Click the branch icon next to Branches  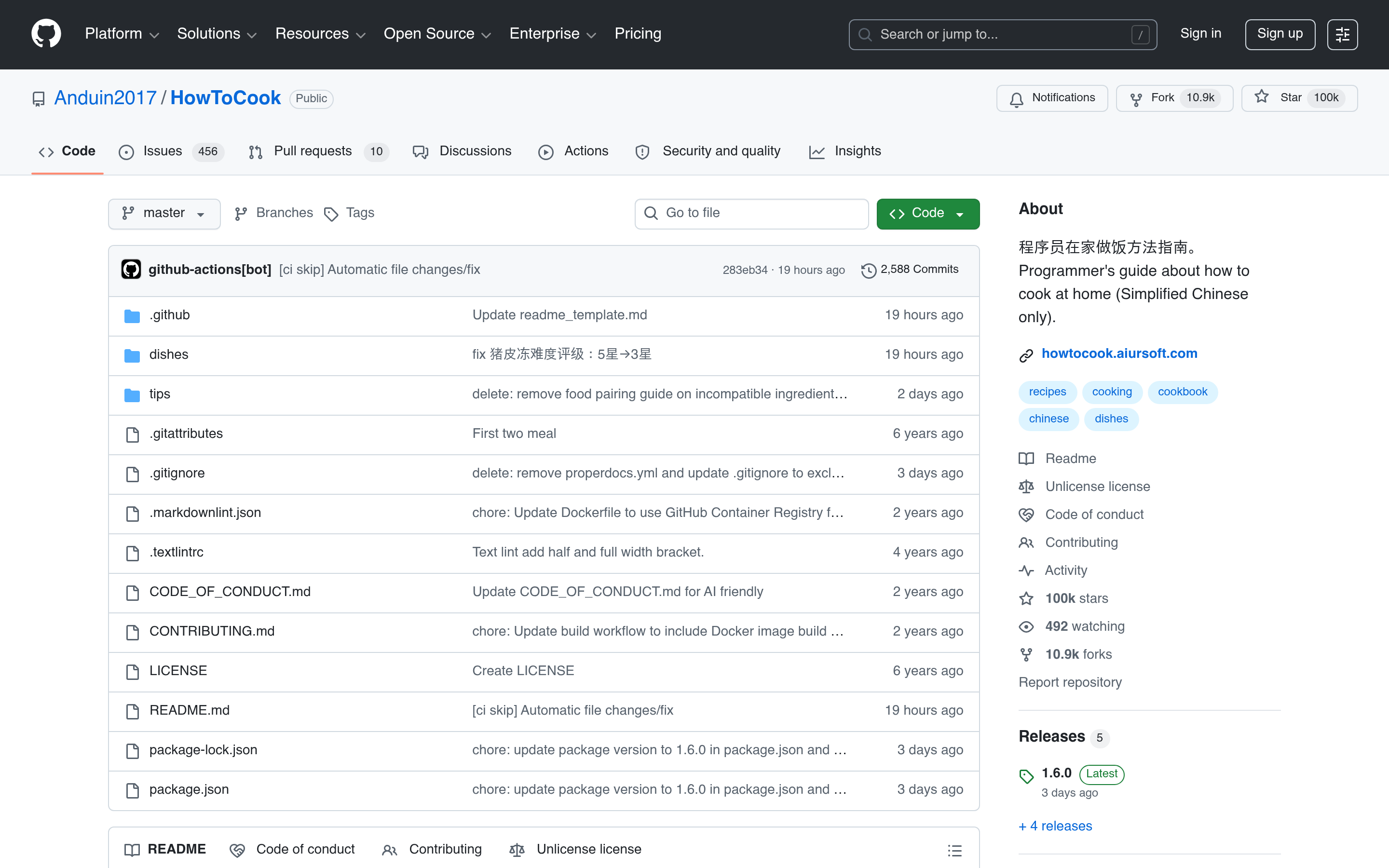pyautogui.click(x=241, y=214)
